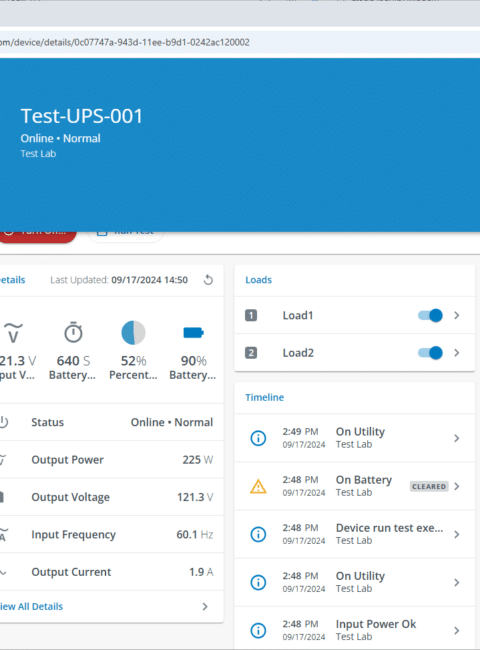Viewport: 480px width, 650px height.
Task: Click the refresh icon beside Last Updated
Action: (x=208, y=280)
